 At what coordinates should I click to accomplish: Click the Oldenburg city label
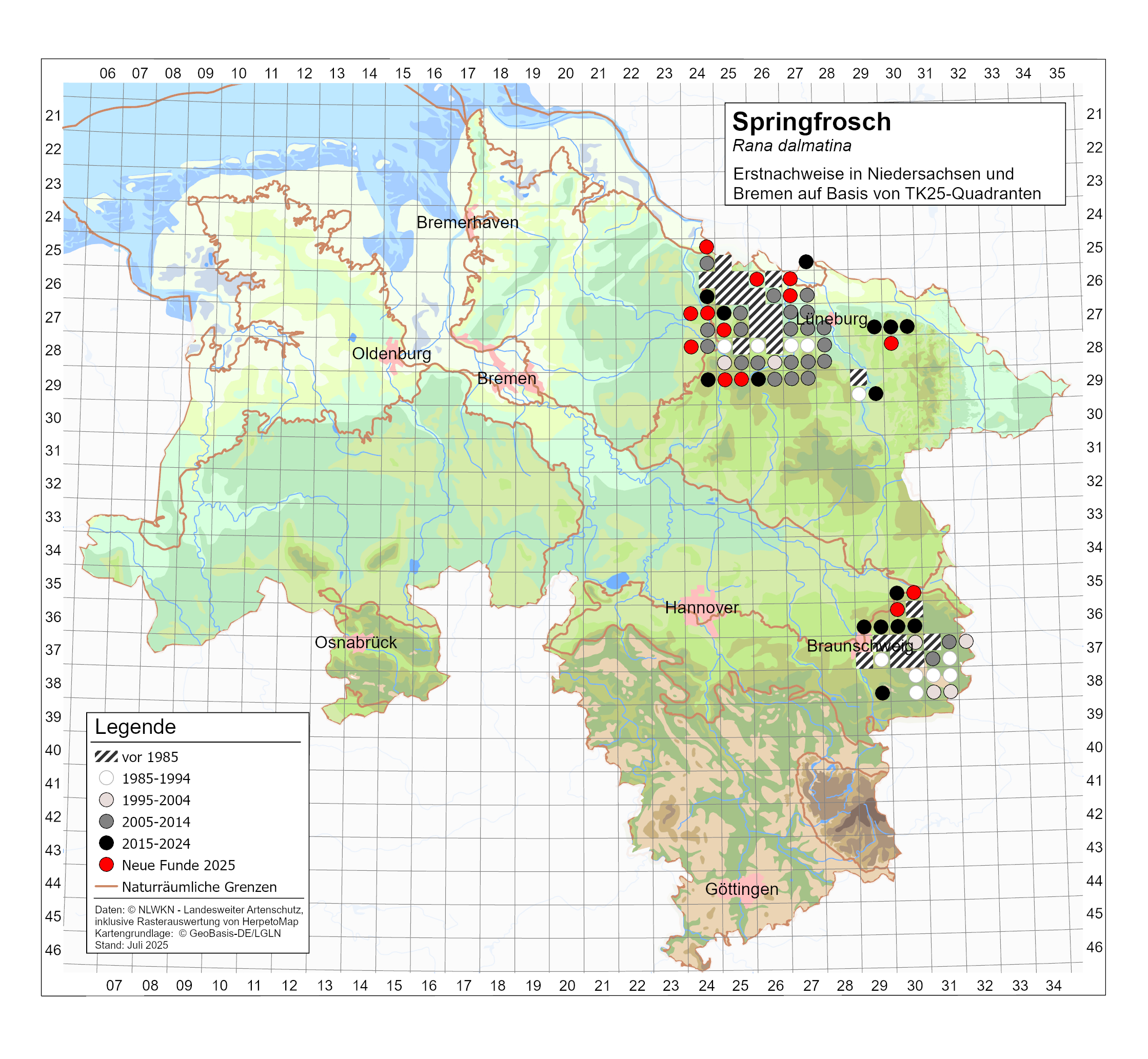[391, 353]
